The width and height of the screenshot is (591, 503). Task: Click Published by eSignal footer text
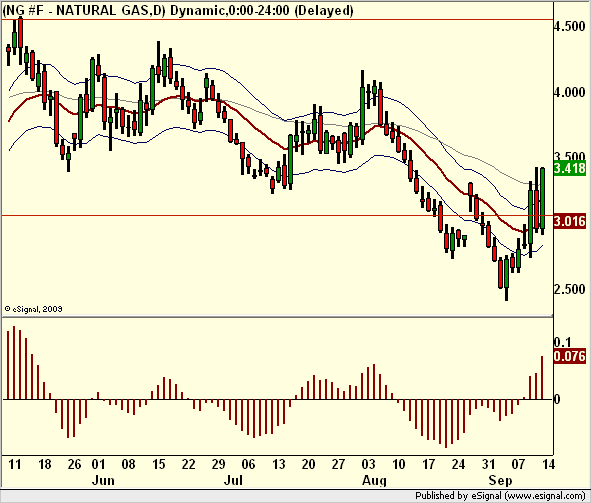(500, 495)
